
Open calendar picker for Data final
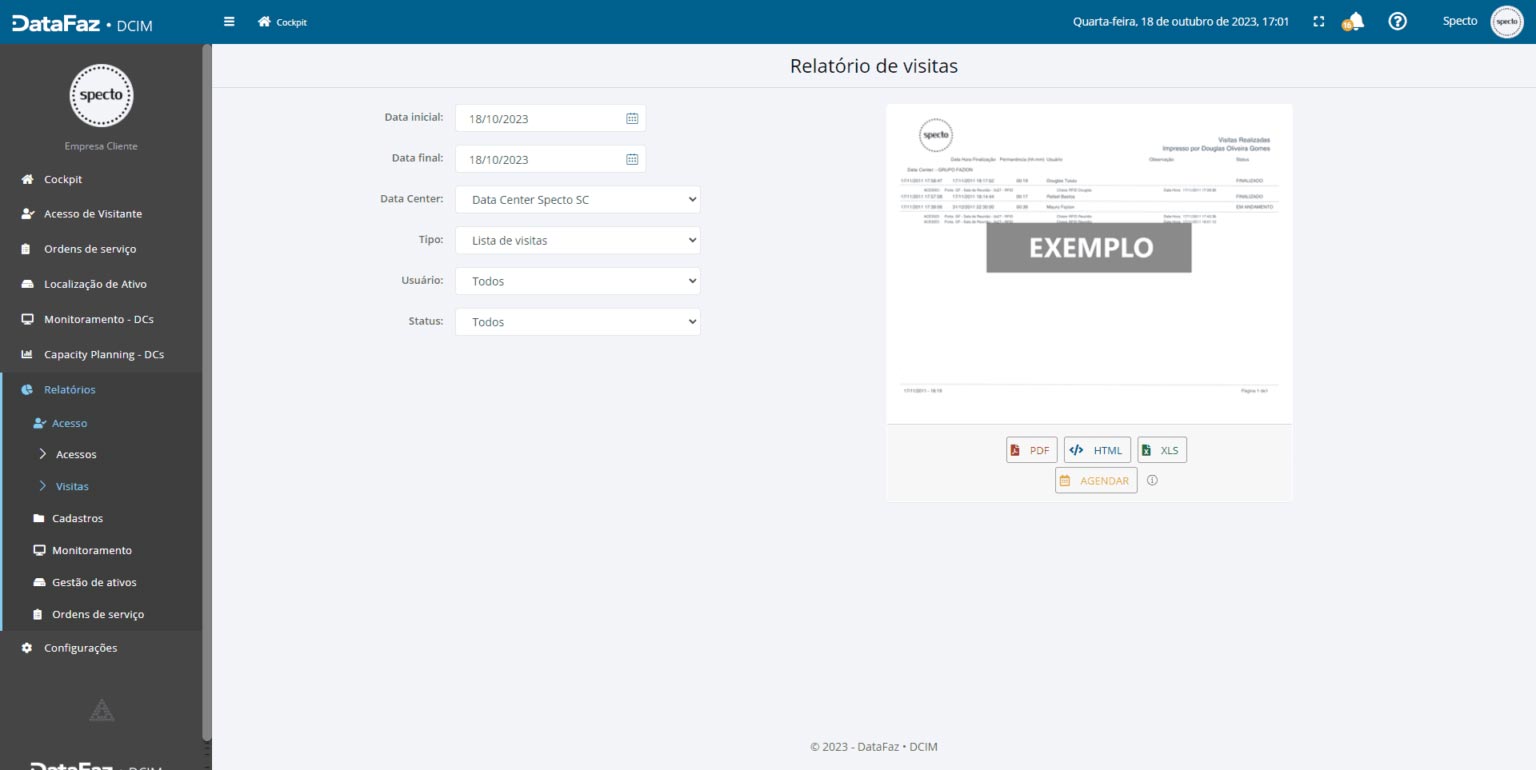click(632, 159)
